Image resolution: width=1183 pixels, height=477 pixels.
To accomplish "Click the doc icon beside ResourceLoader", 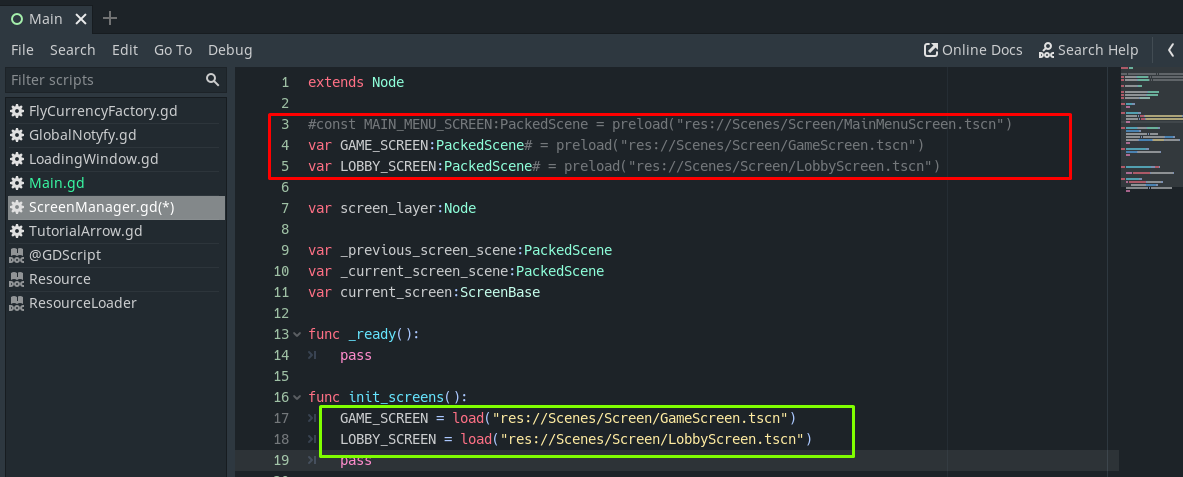I will pos(17,303).
